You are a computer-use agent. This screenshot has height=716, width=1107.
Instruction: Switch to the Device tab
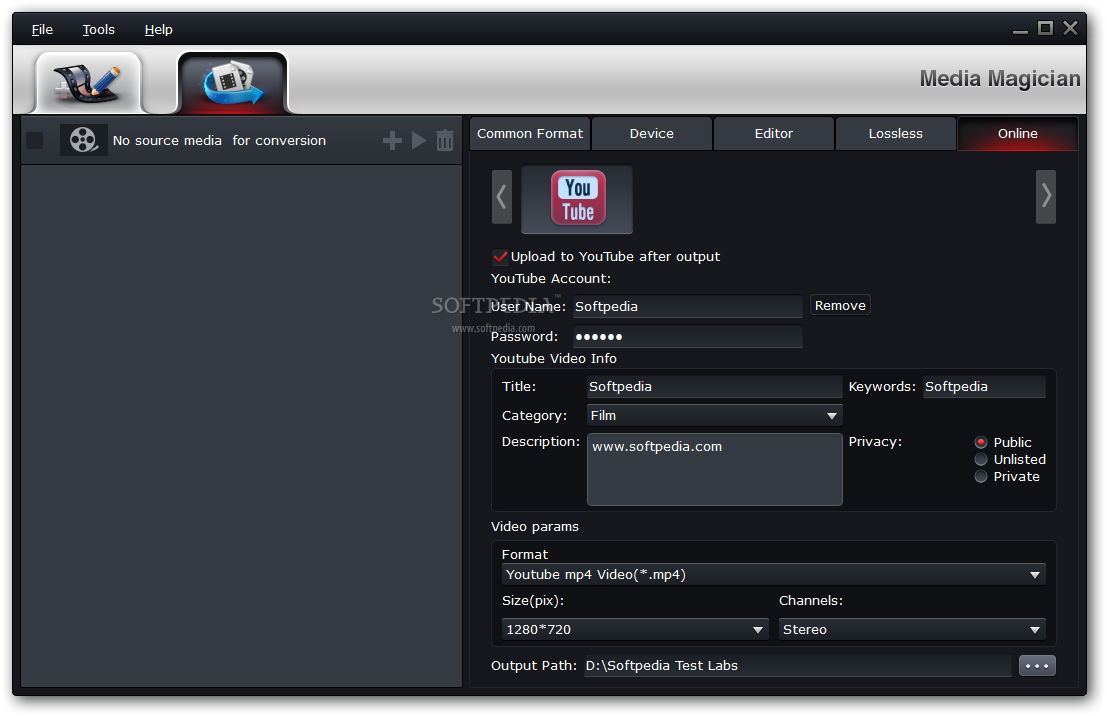tap(652, 133)
